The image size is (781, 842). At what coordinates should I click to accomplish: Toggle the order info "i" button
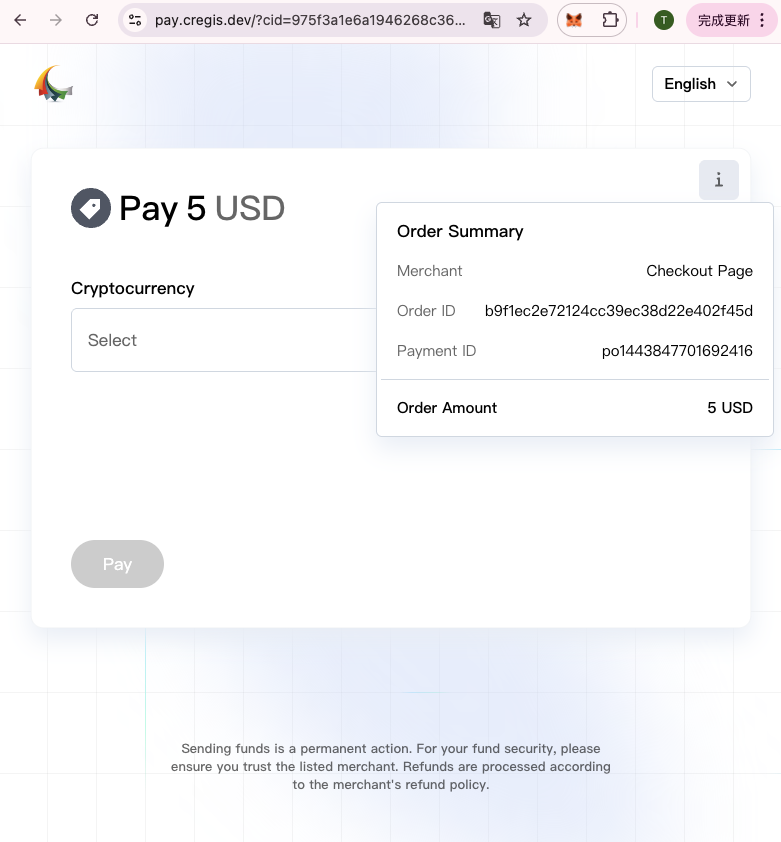pos(718,180)
